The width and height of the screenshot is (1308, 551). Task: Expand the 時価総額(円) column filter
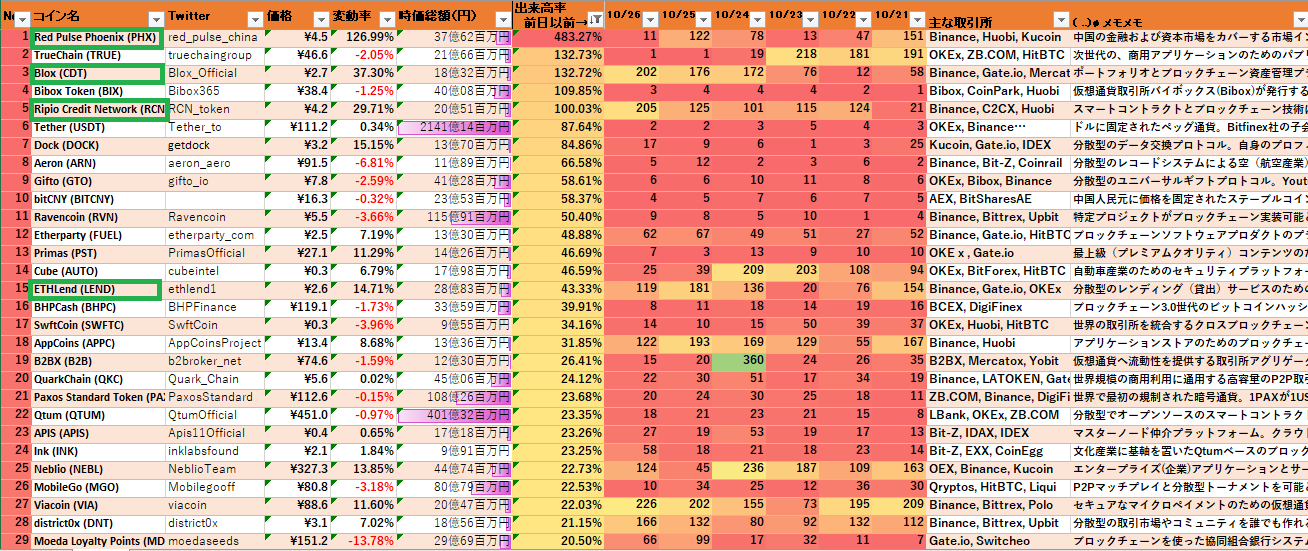click(502, 19)
